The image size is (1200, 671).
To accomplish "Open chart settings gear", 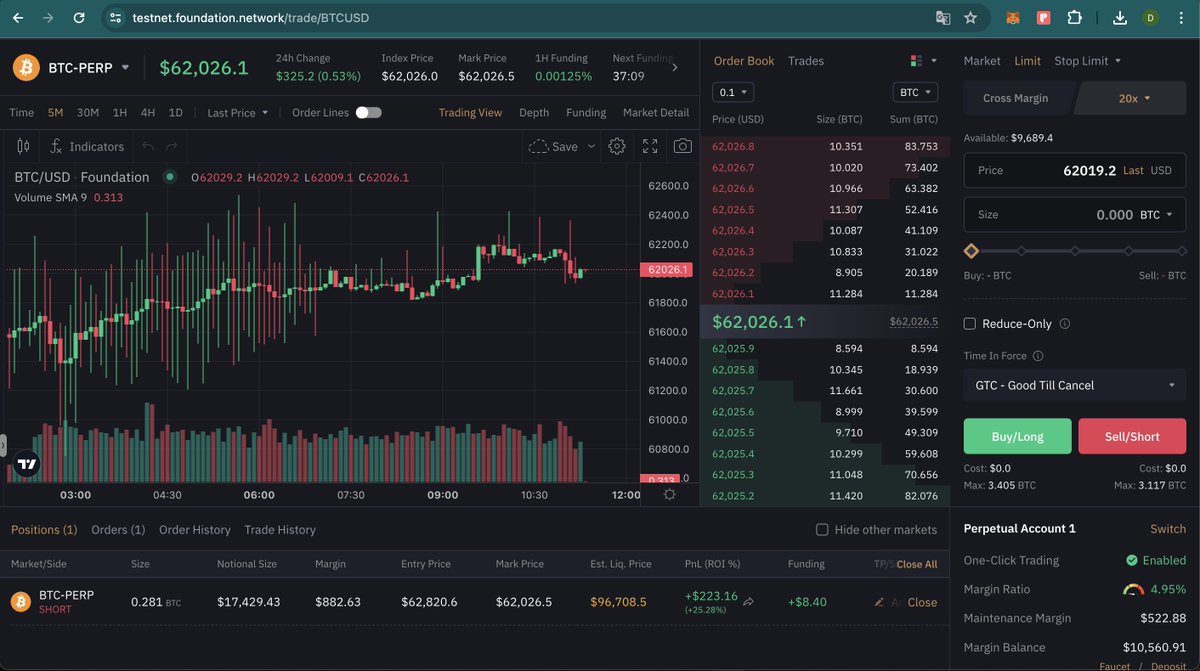I will coord(617,146).
